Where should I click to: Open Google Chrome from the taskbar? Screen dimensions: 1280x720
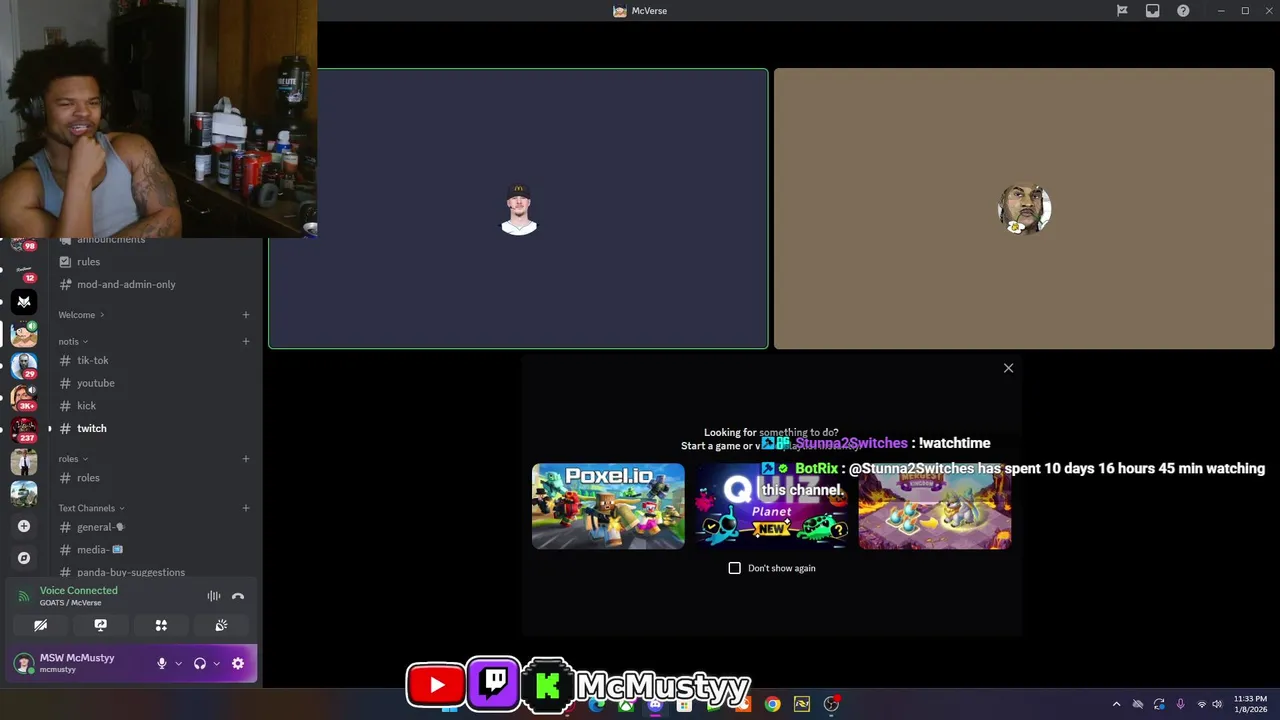click(x=772, y=704)
